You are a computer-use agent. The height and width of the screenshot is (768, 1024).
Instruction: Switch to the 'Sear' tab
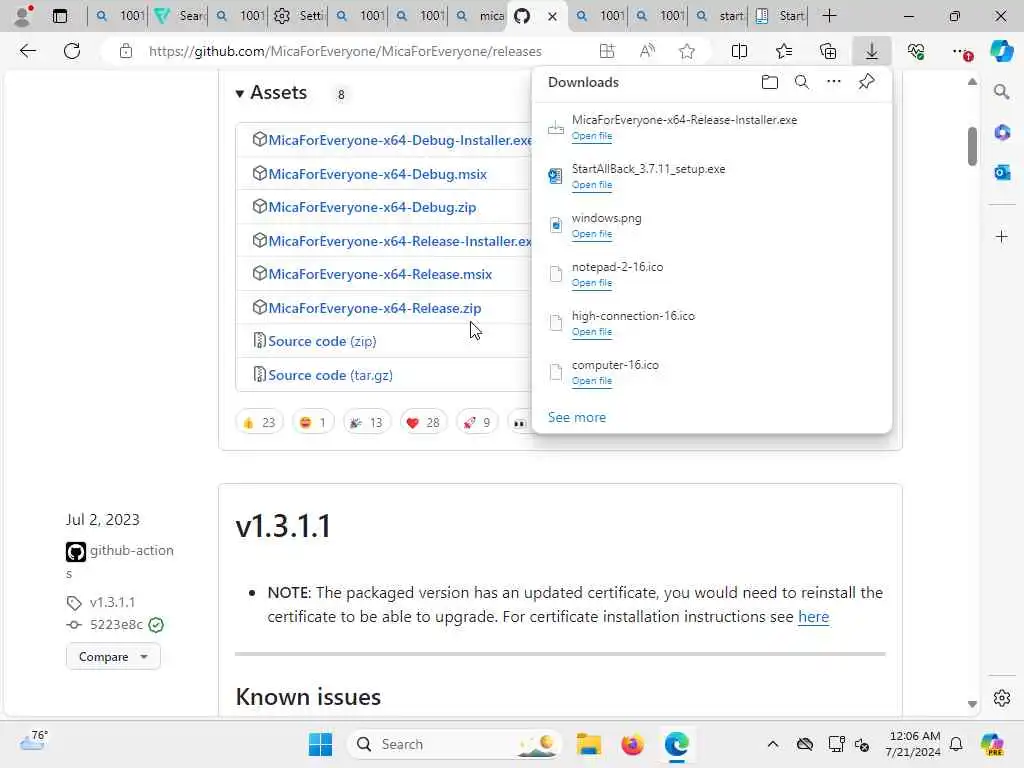click(180, 16)
